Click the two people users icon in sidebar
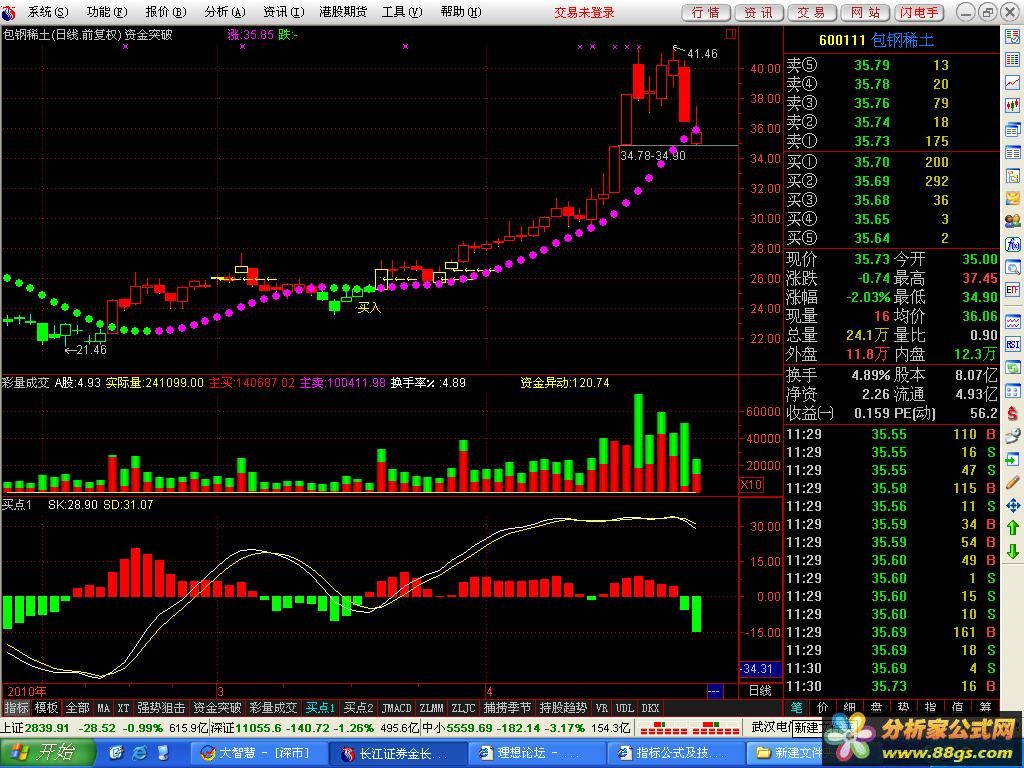This screenshot has width=1024, height=768. [1012, 221]
